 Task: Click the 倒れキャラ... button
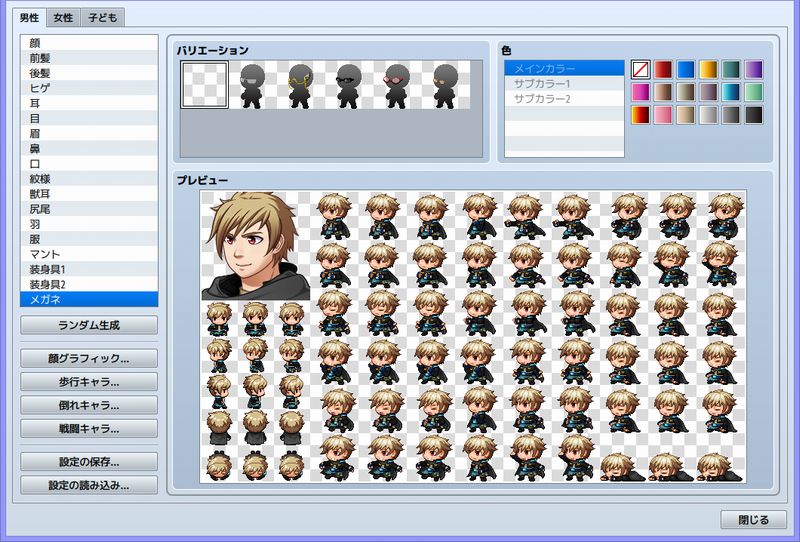pos(89,405)
